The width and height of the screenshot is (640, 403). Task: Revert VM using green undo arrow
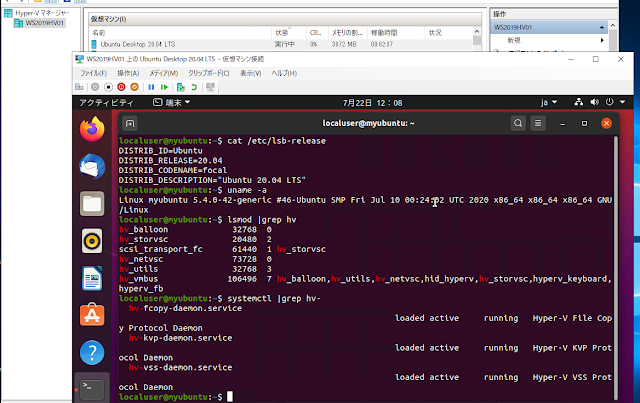coord(194,87)
